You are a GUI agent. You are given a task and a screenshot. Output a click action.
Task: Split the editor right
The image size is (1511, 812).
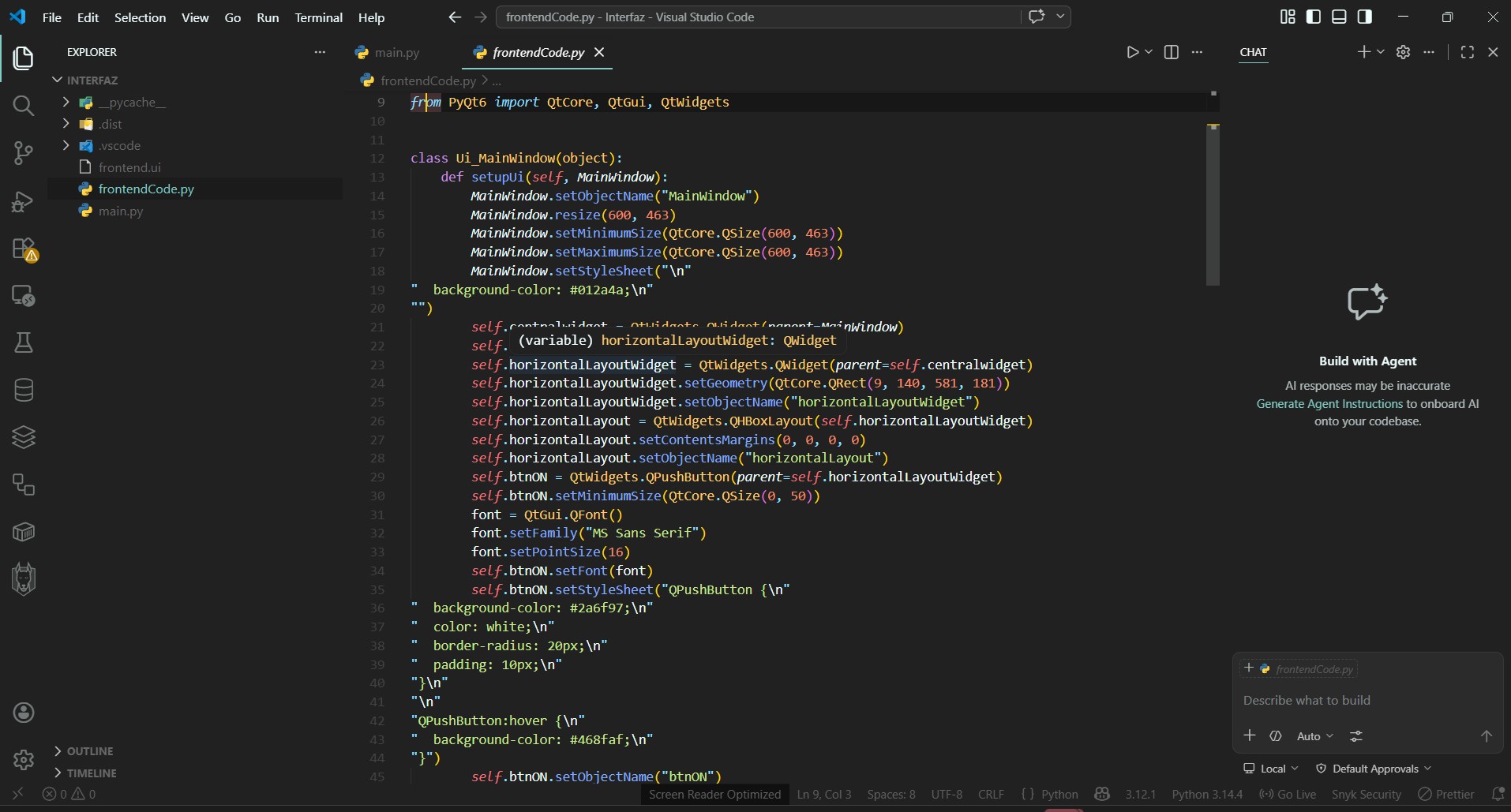[1172, 52]
